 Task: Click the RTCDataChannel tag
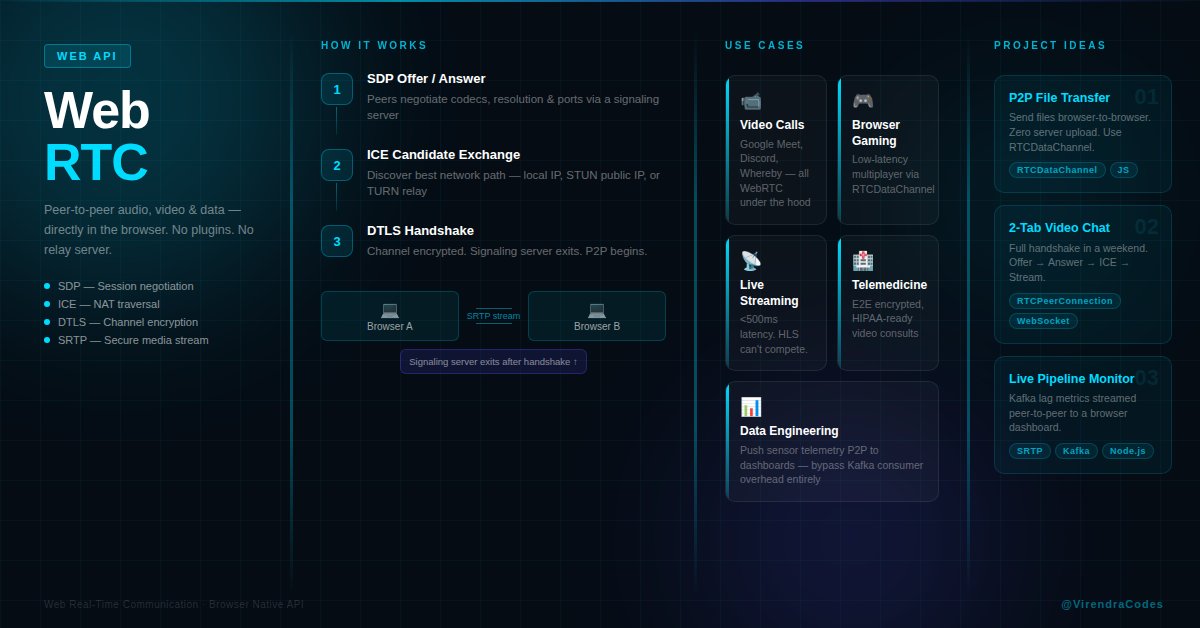1057,170
